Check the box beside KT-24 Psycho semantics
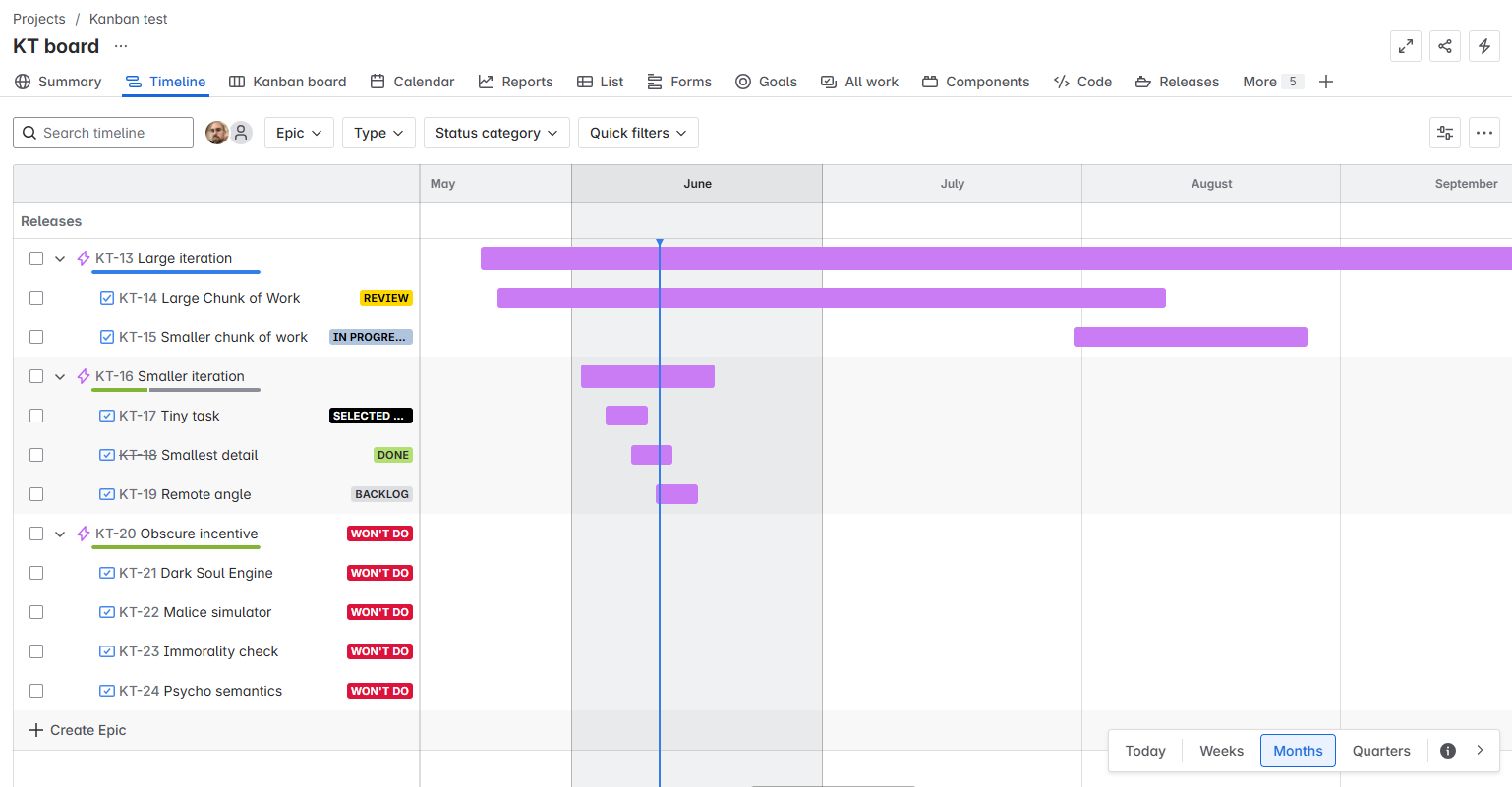 click(x=36, y=690)
